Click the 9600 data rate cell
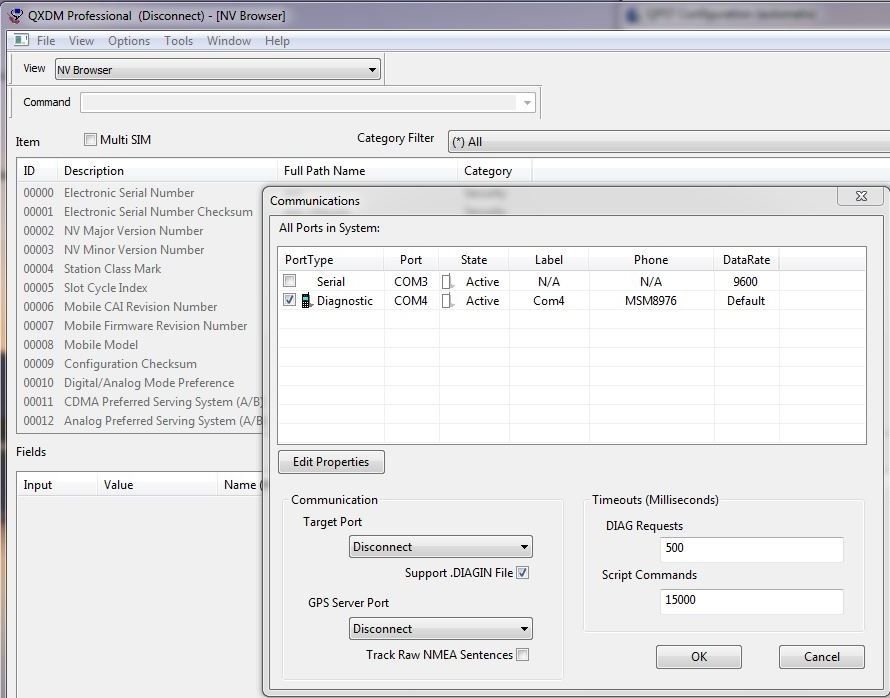Image resolution: width=890 pixels, height=698 pixels. pos(745,281)
